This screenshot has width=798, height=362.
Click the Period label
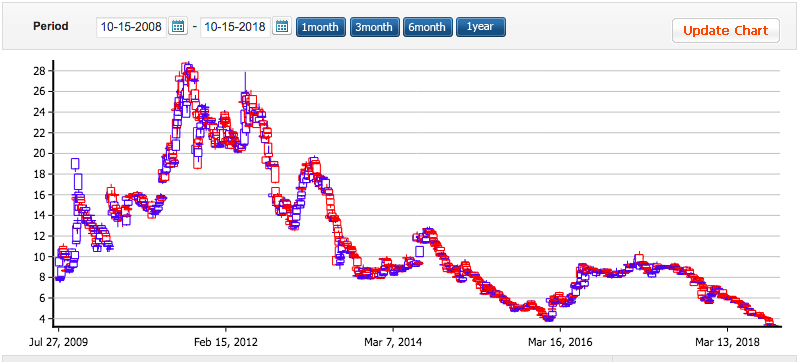point(51,26)
